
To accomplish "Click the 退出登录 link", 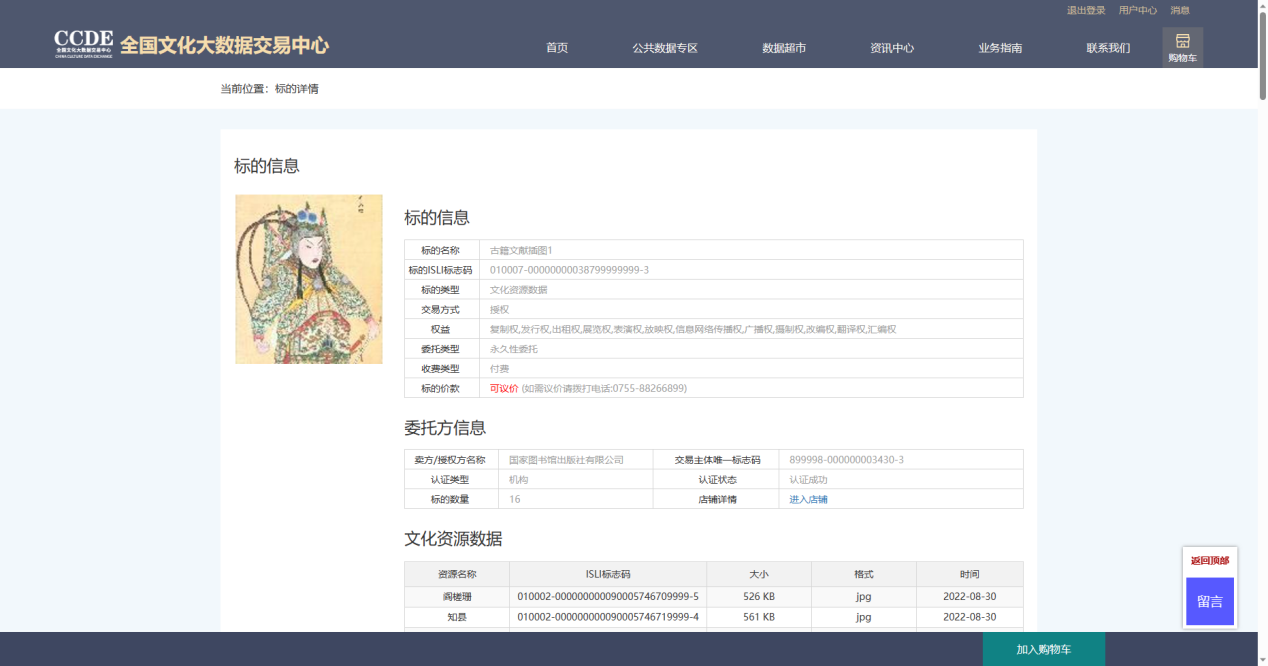I will [1086, 11].
